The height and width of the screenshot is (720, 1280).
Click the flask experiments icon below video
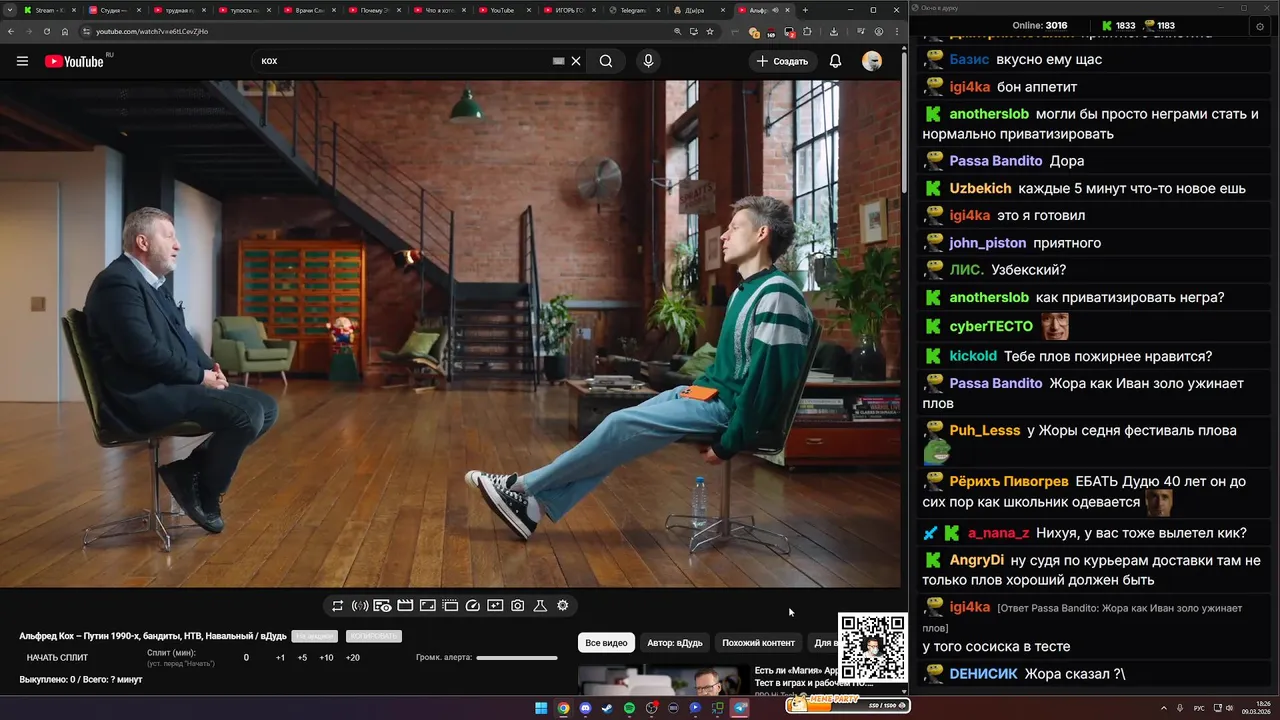540,605
